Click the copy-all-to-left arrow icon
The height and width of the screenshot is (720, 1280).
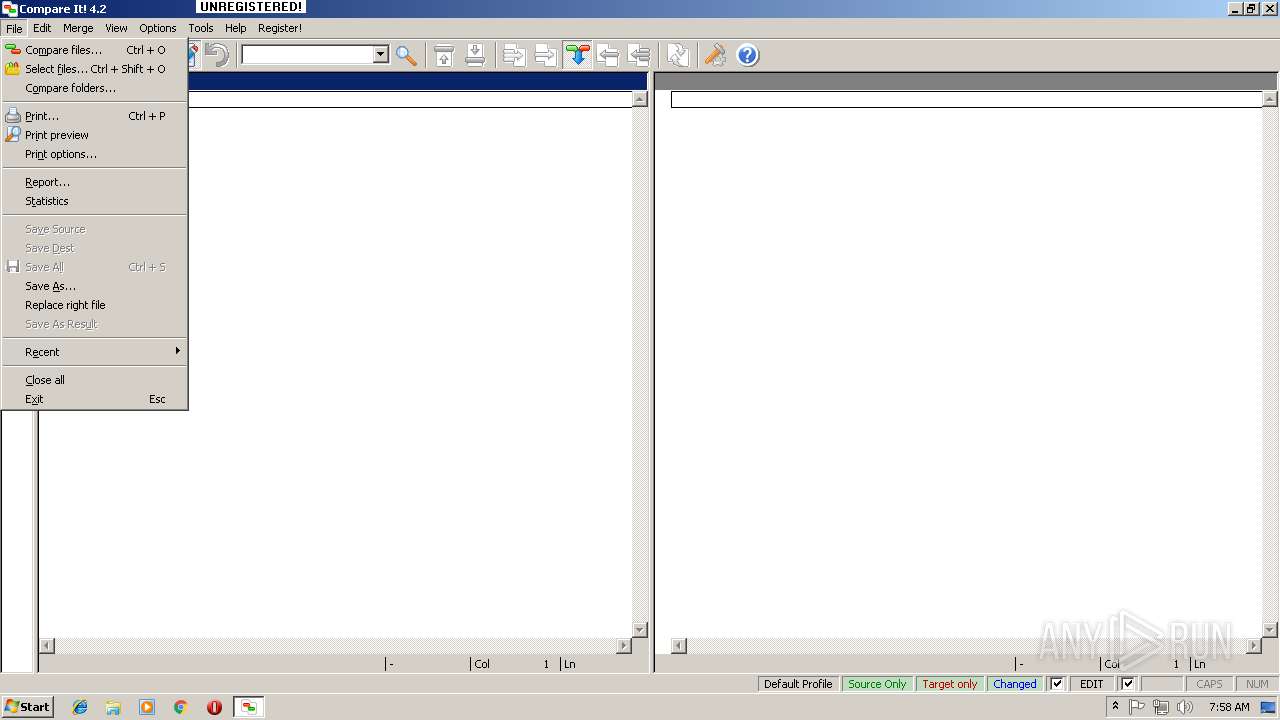point(639,55)
